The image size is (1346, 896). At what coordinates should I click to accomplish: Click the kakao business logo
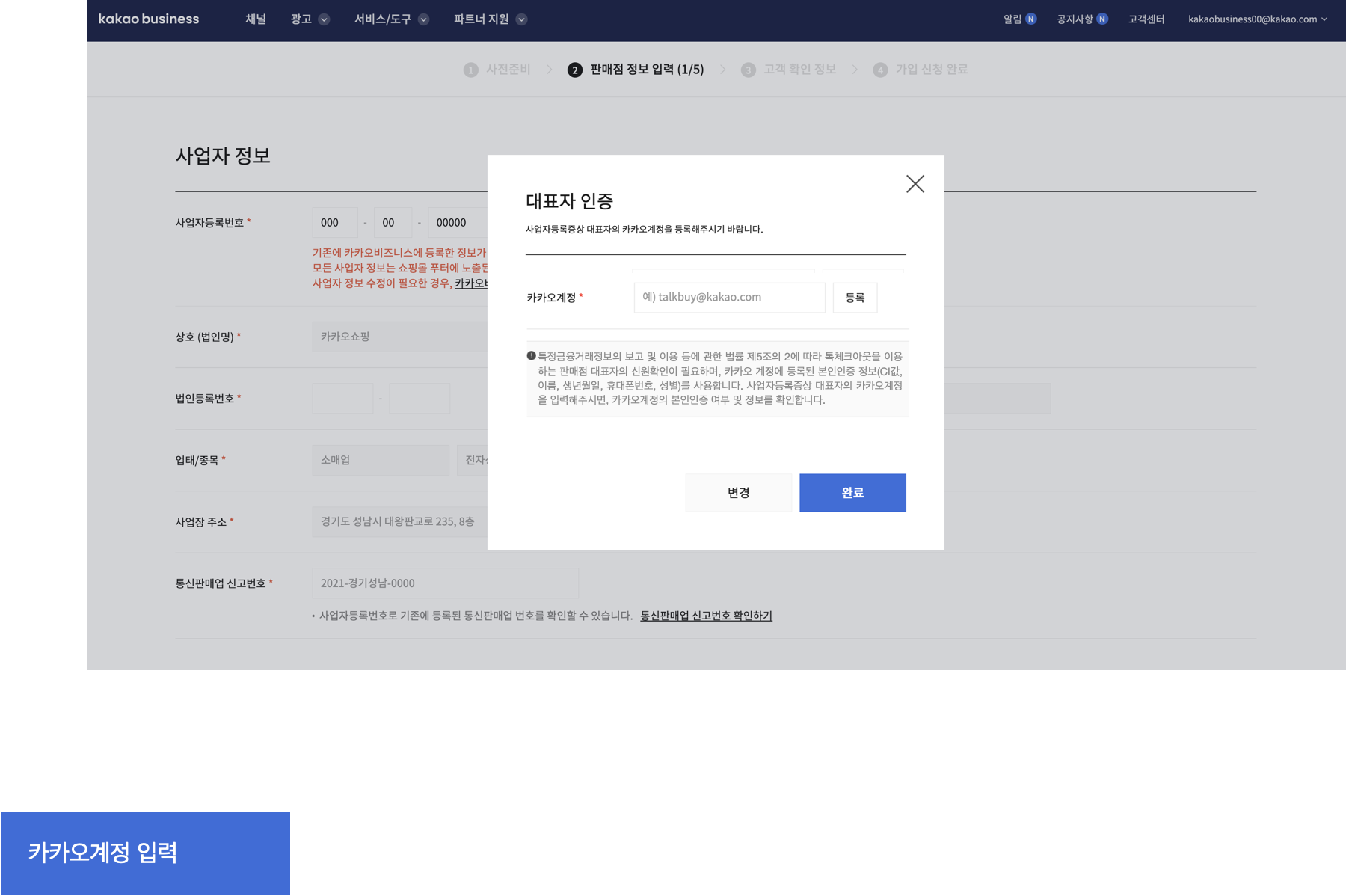pyautogui.click(x=149, y=19)
